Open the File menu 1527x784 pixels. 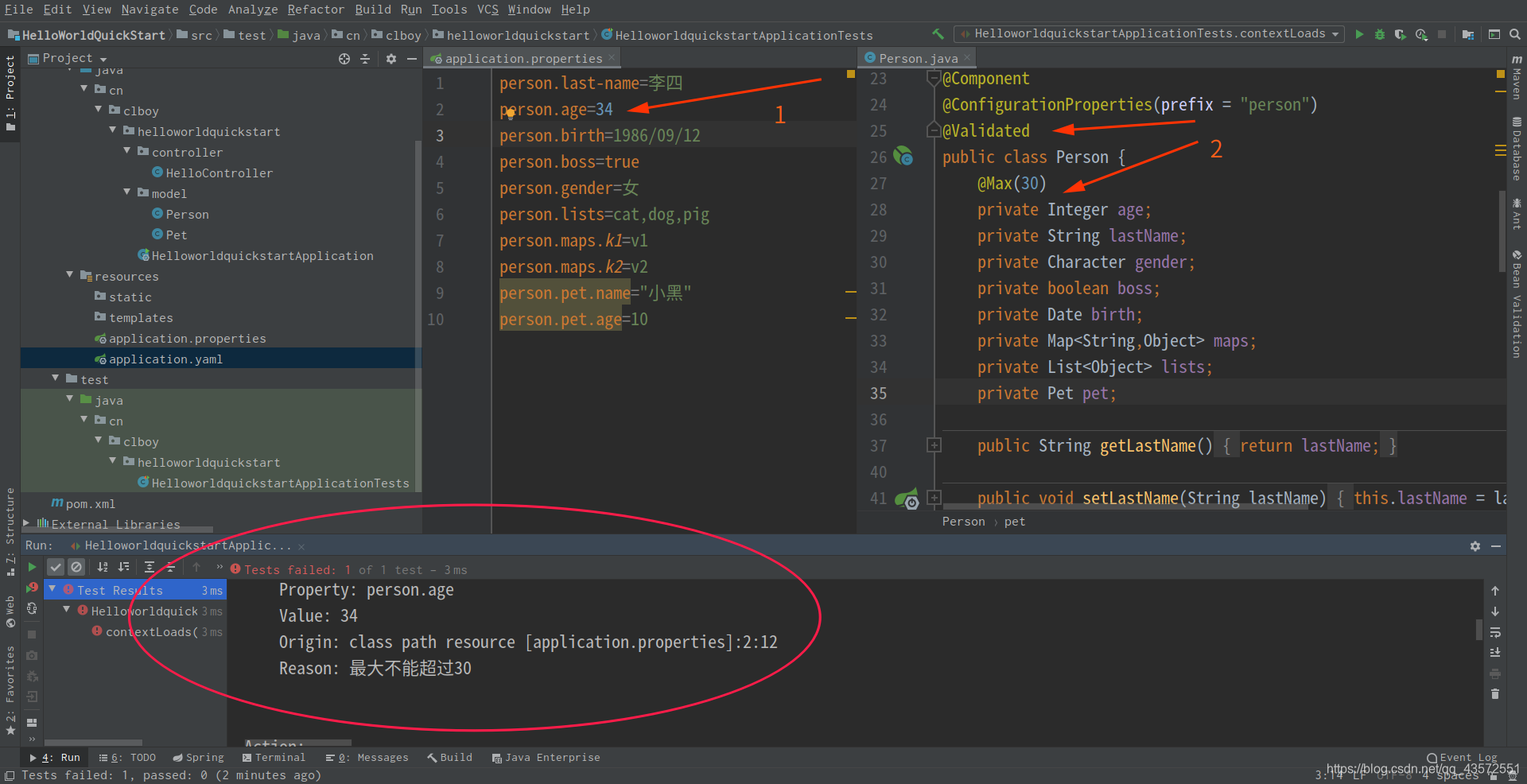point(18,10)
